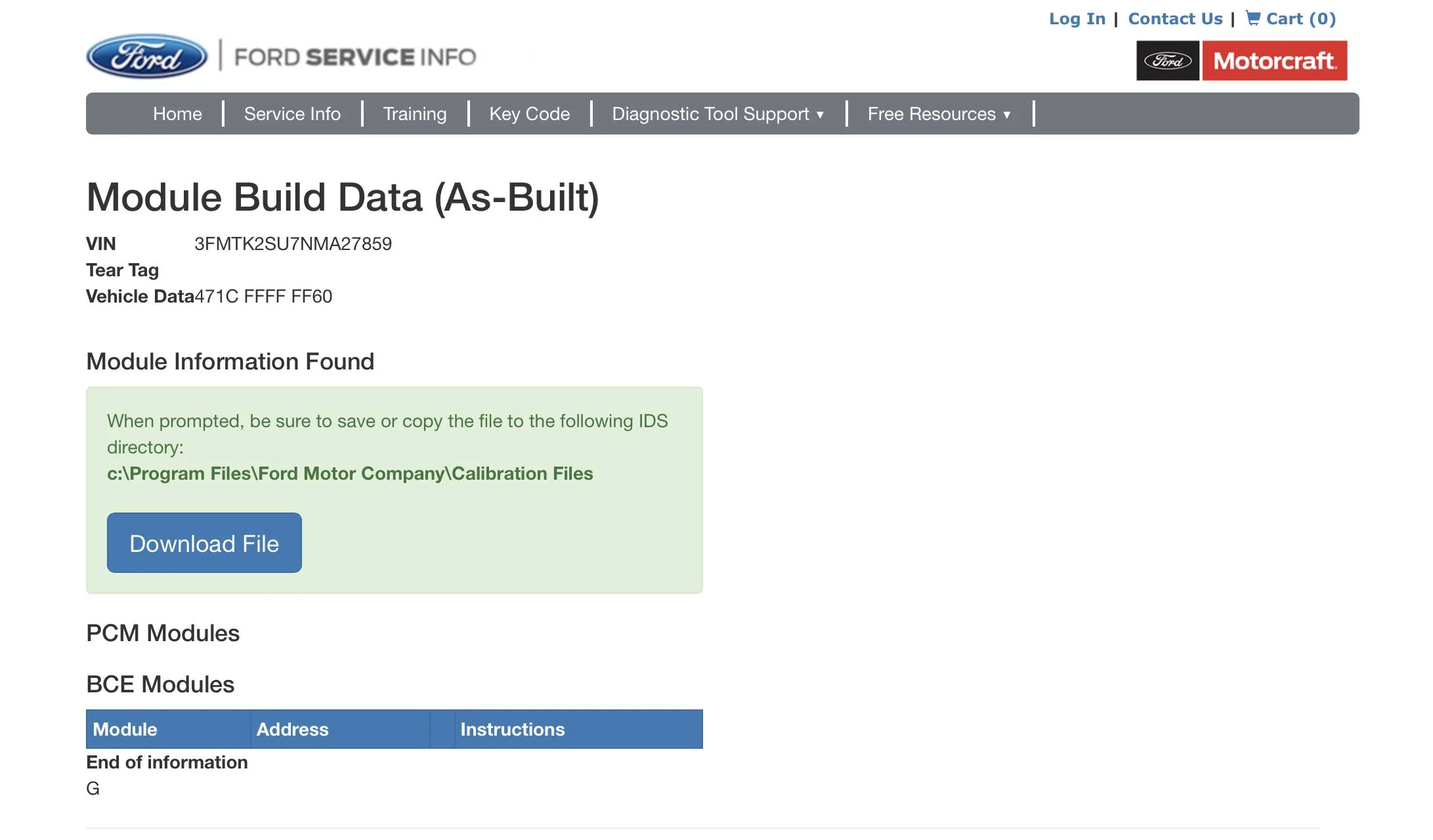Click the Ford oval logo
This screenshot has height=840, width=1433.
coord(147,56)
